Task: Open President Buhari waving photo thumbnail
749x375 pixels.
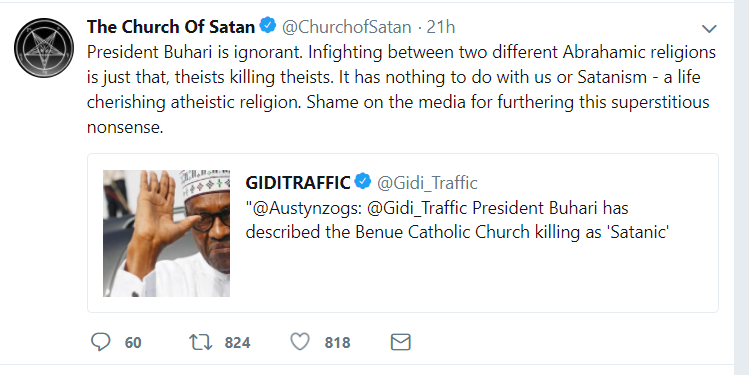Action: (x=166, y=233)
